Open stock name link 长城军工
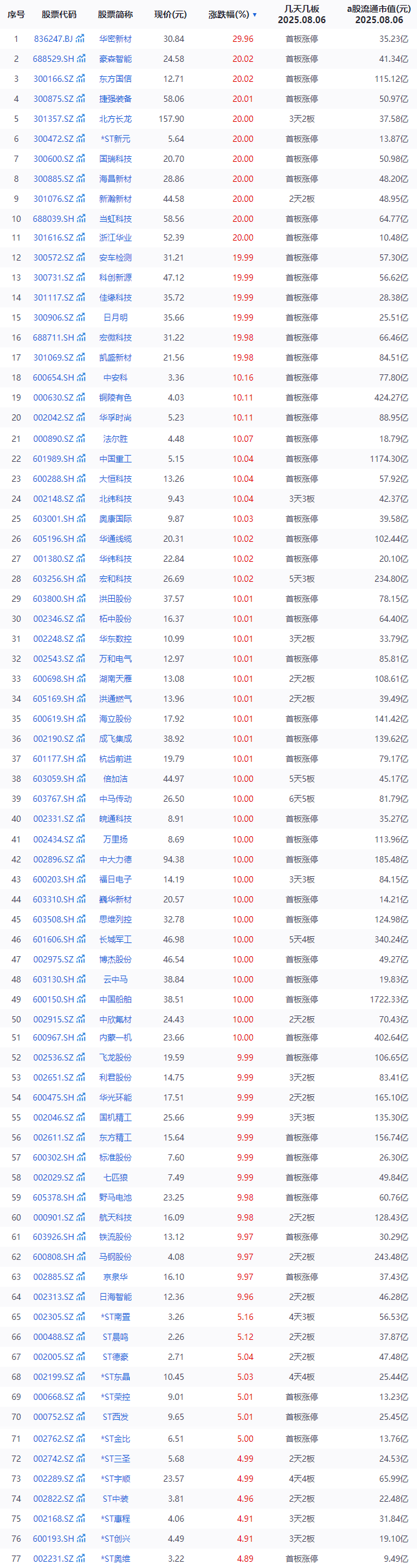 pyautogui.click(x=115, y=939)
